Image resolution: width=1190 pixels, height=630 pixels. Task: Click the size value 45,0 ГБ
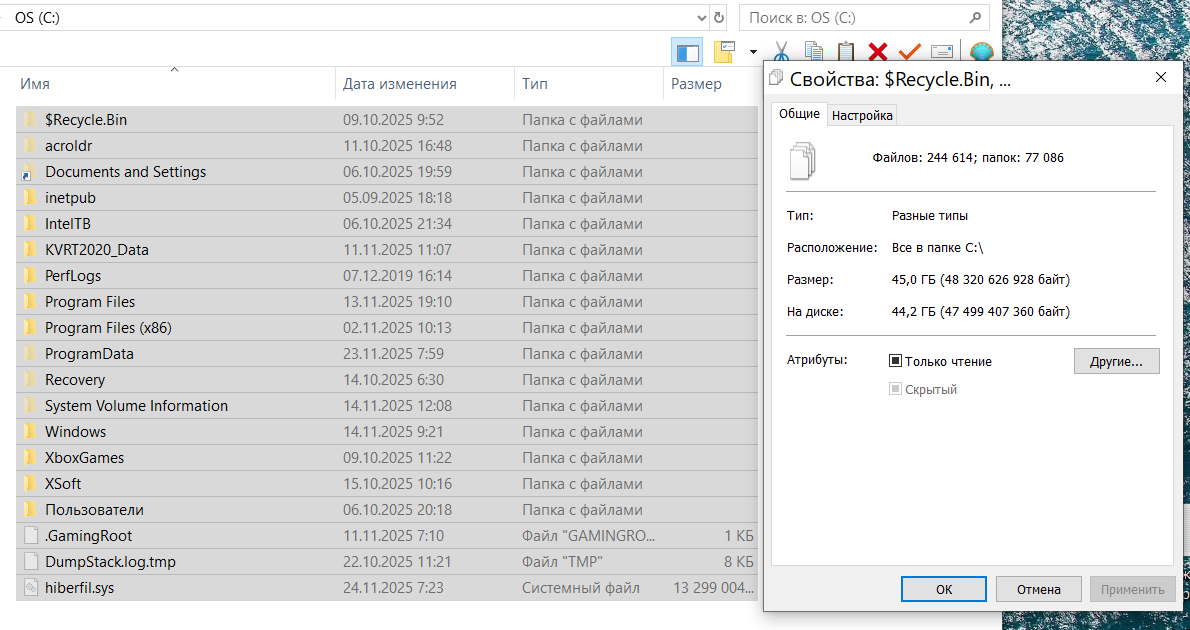click(x=981, y=280)
